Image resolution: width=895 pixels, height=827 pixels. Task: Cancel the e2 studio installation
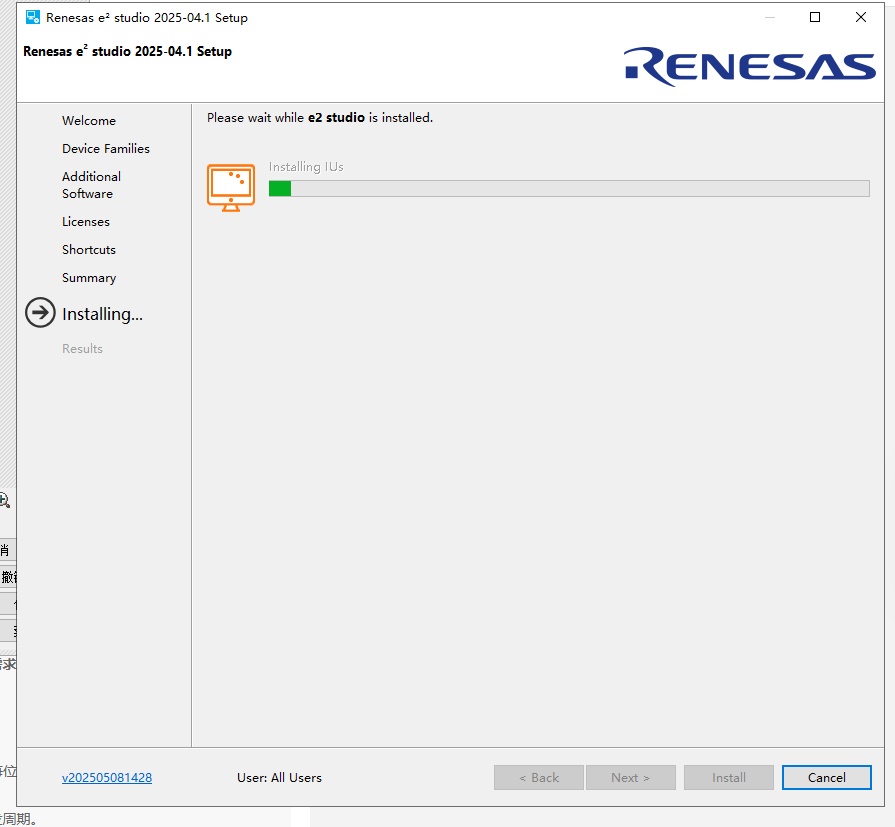click(827, 777)
